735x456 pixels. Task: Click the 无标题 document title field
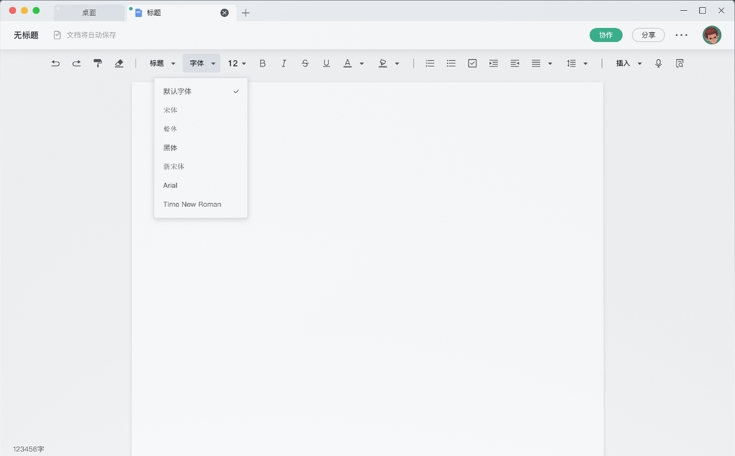click(26, 35)
